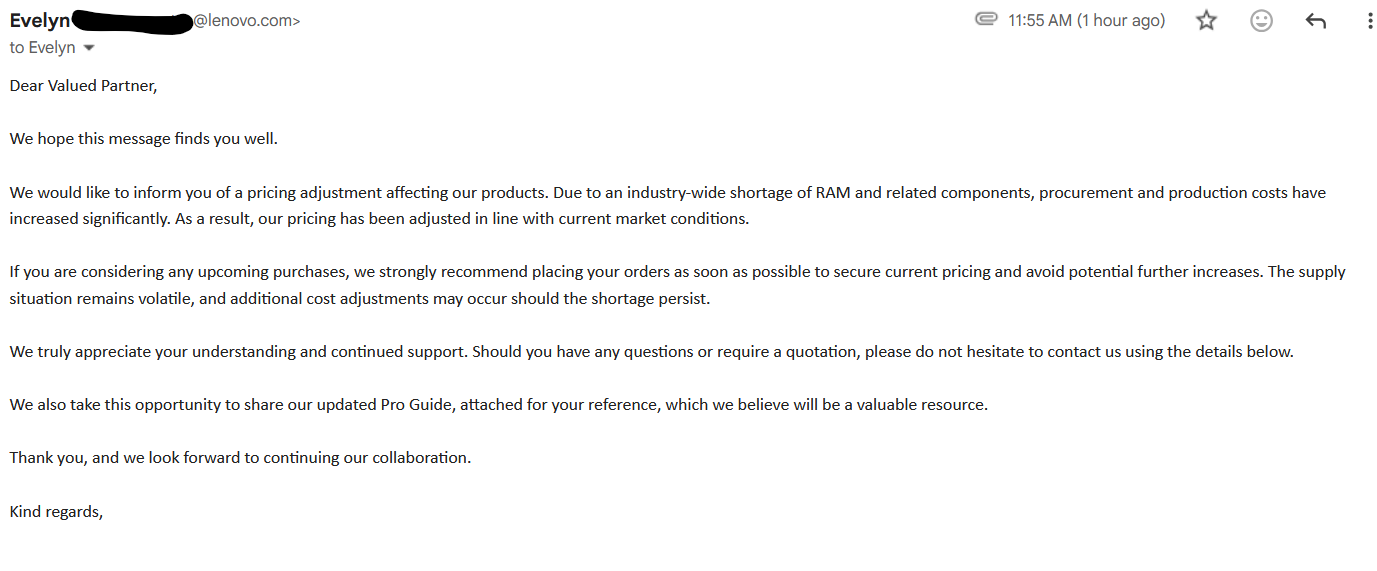Open the emoji reaction picker
The image size is (1377, 571).
pos(1262,21)
